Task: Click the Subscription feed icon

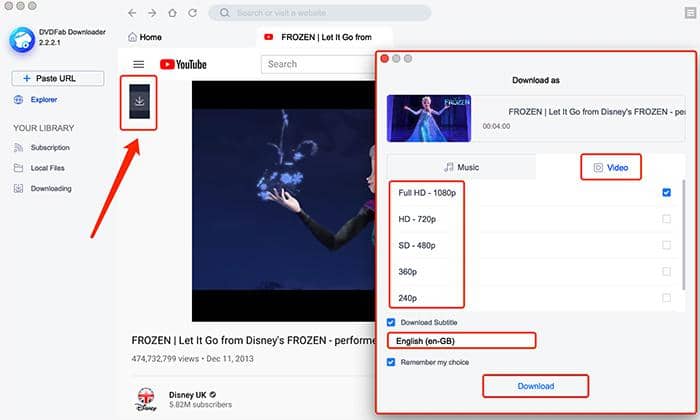Action: point(18,147)
